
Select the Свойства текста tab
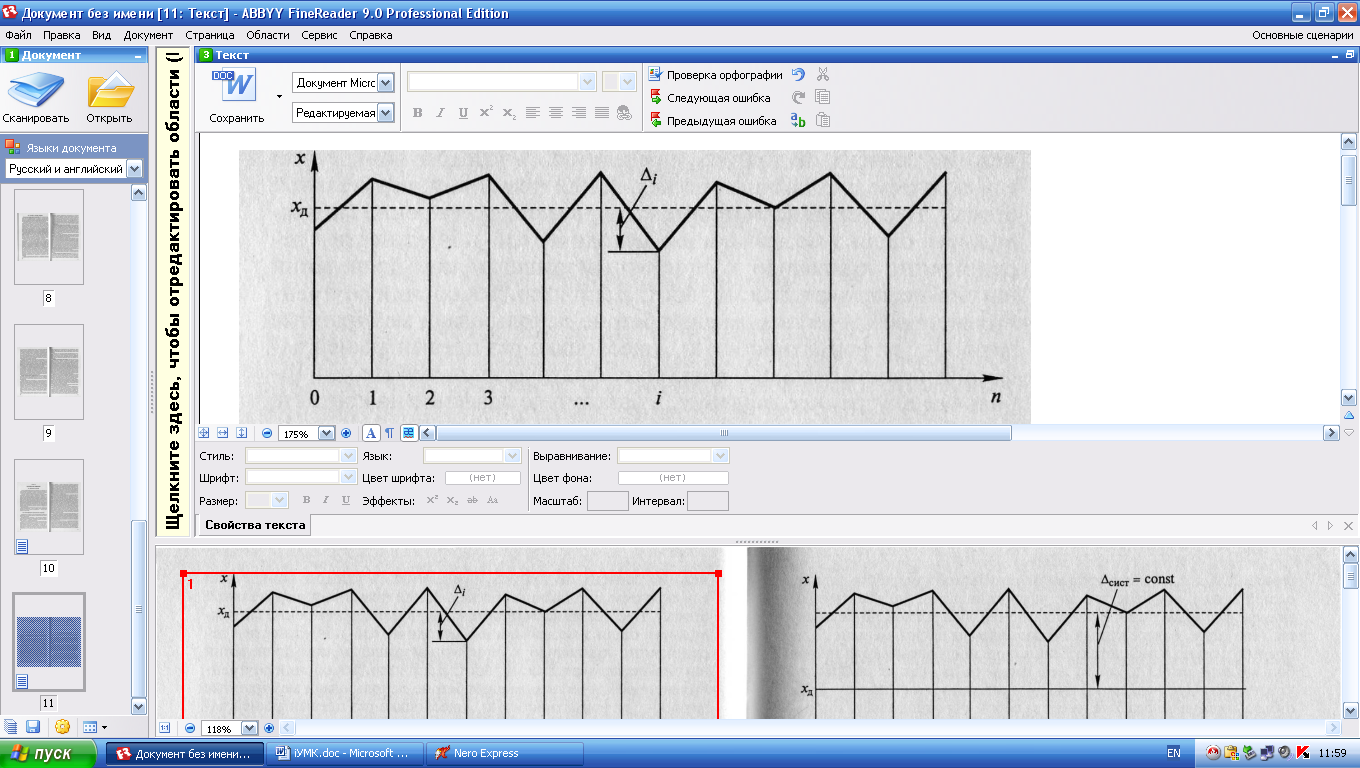point(255,525)
